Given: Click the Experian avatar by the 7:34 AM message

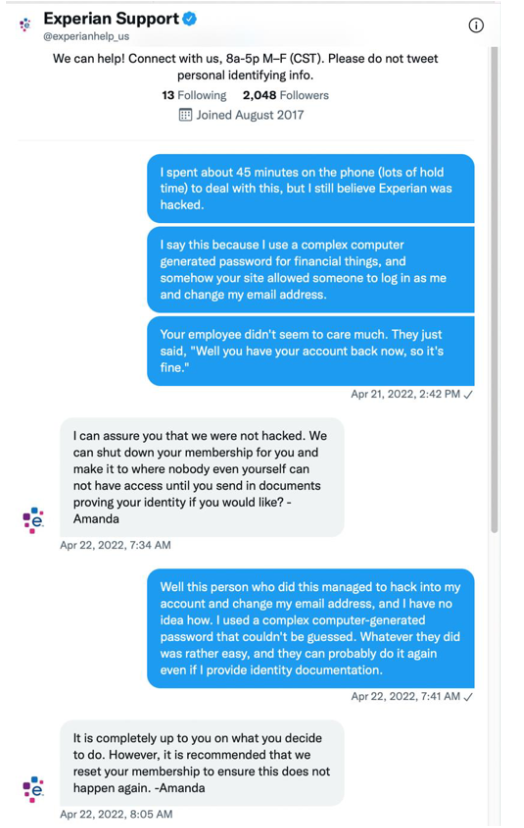Looking at the screenshot, I should click(x=33, y=520).
